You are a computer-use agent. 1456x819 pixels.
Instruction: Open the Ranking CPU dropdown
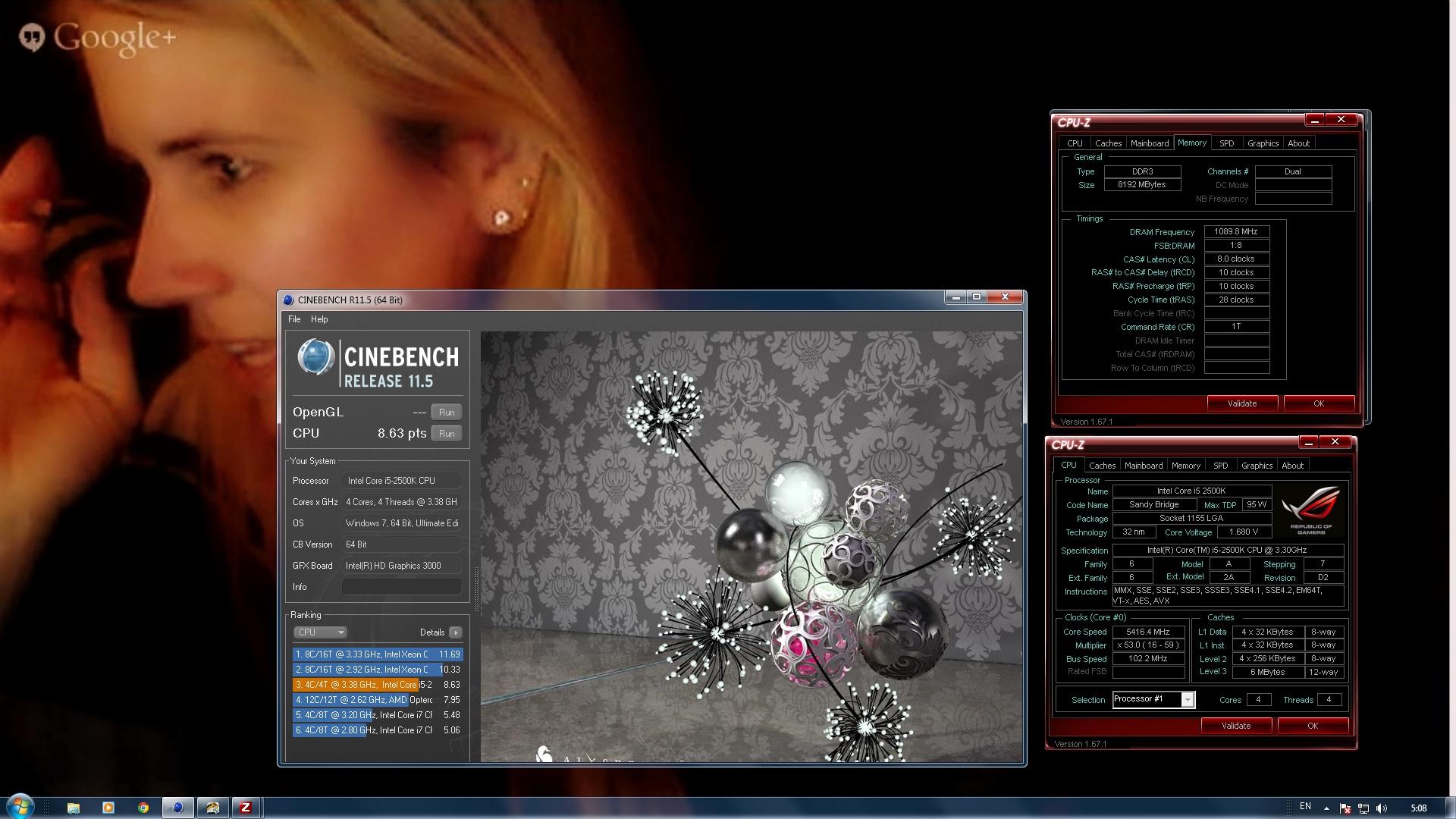(320, 632)
